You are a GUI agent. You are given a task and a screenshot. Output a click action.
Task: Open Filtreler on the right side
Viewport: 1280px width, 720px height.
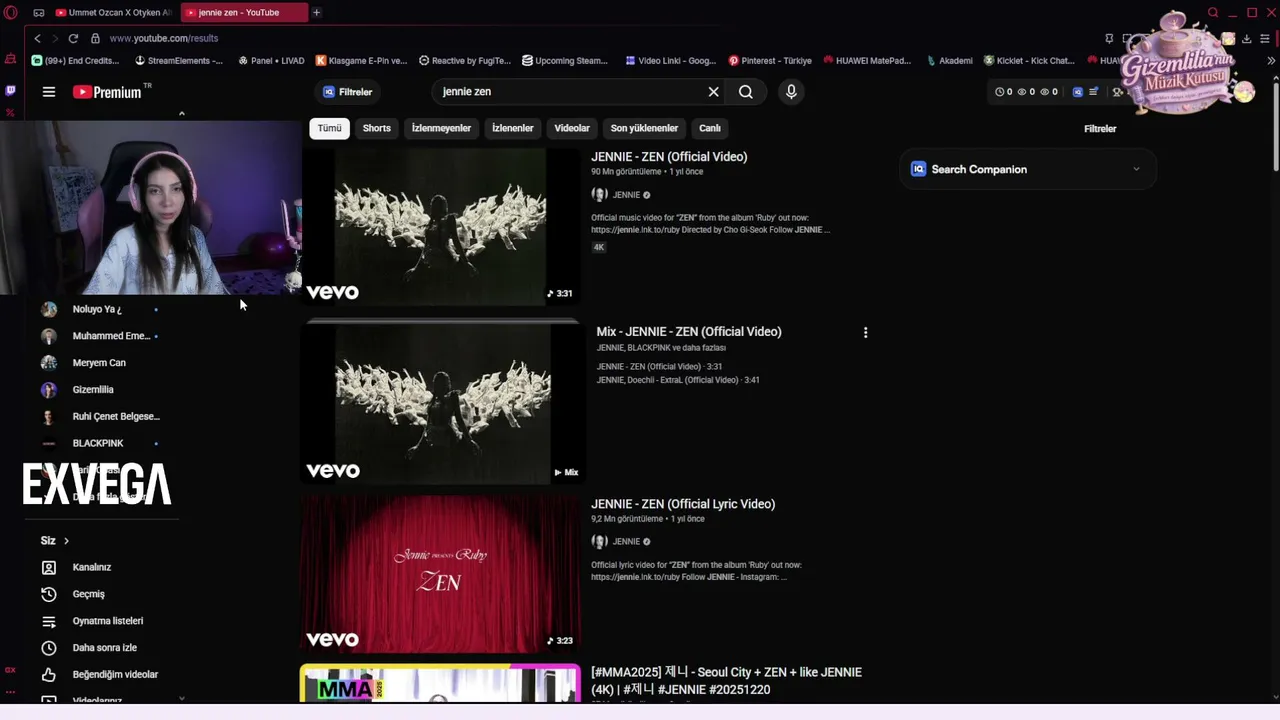(1100, 129)
